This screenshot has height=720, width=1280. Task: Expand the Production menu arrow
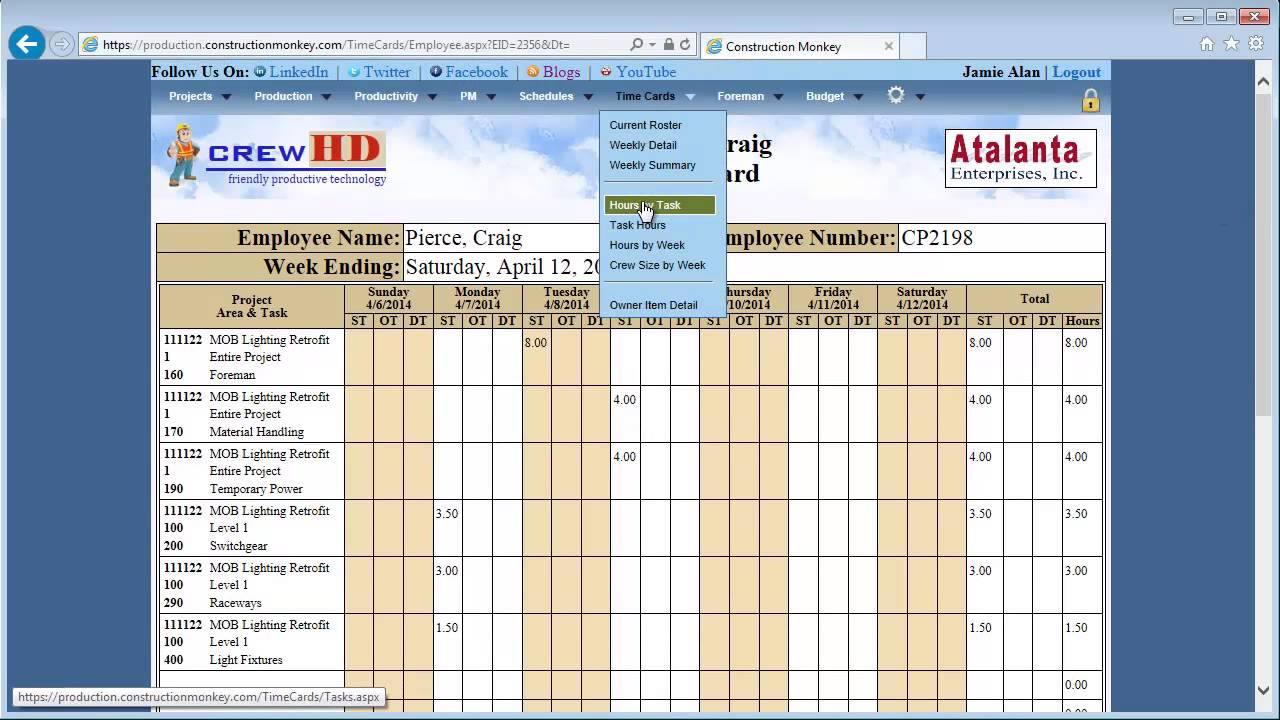[x=326, y=97]
